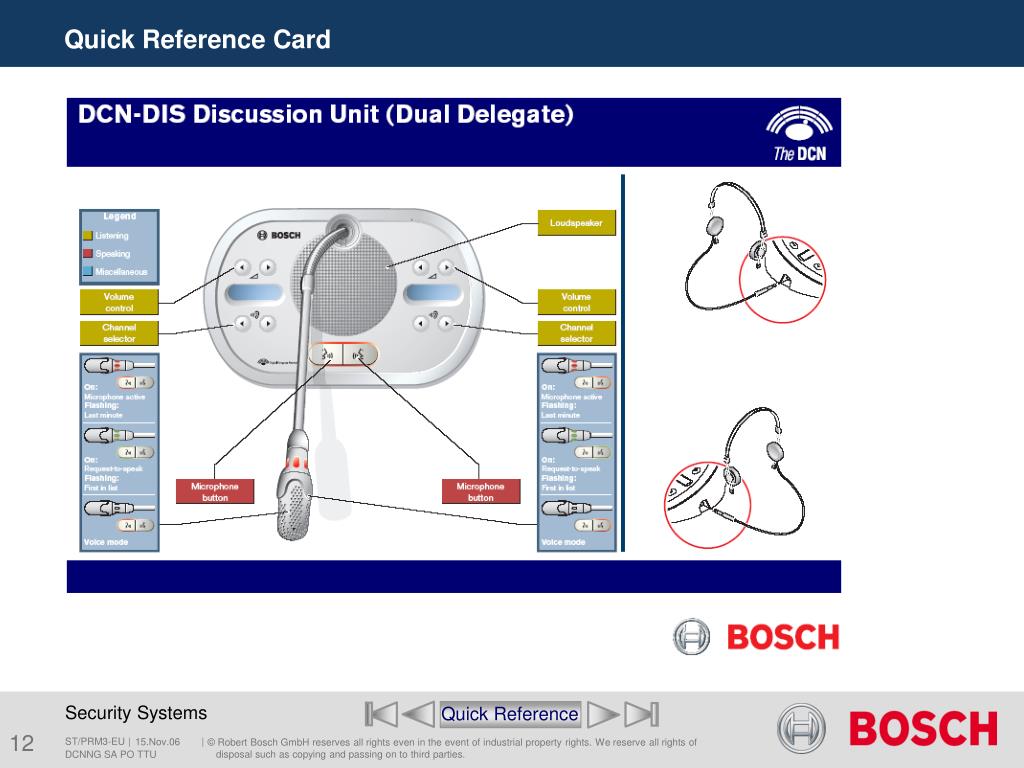
Task: Click the right display on discussion unit
Action: 434,293
